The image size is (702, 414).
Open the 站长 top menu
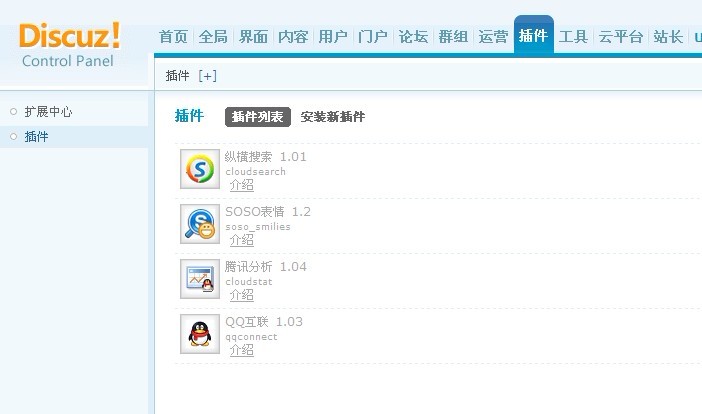(x=668, y=37)
